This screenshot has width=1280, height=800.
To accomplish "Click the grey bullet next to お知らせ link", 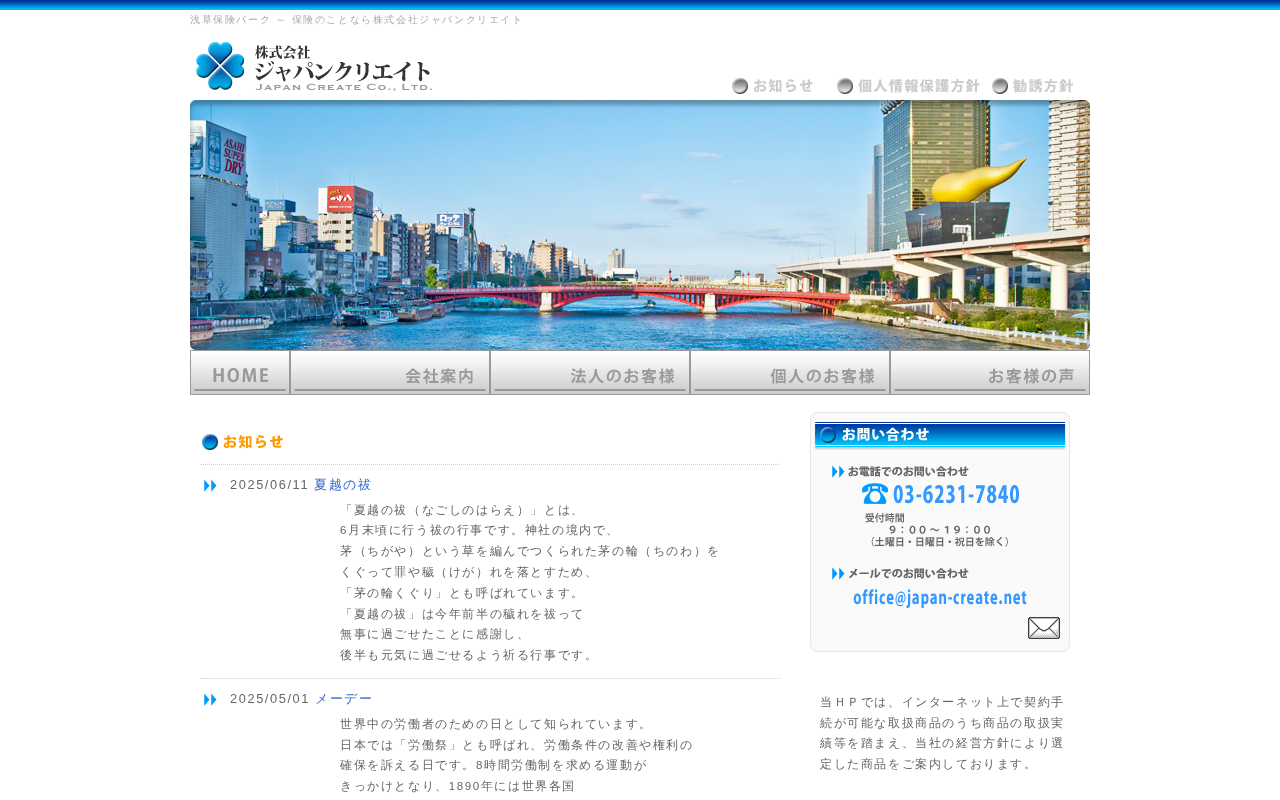I will 740,86.
